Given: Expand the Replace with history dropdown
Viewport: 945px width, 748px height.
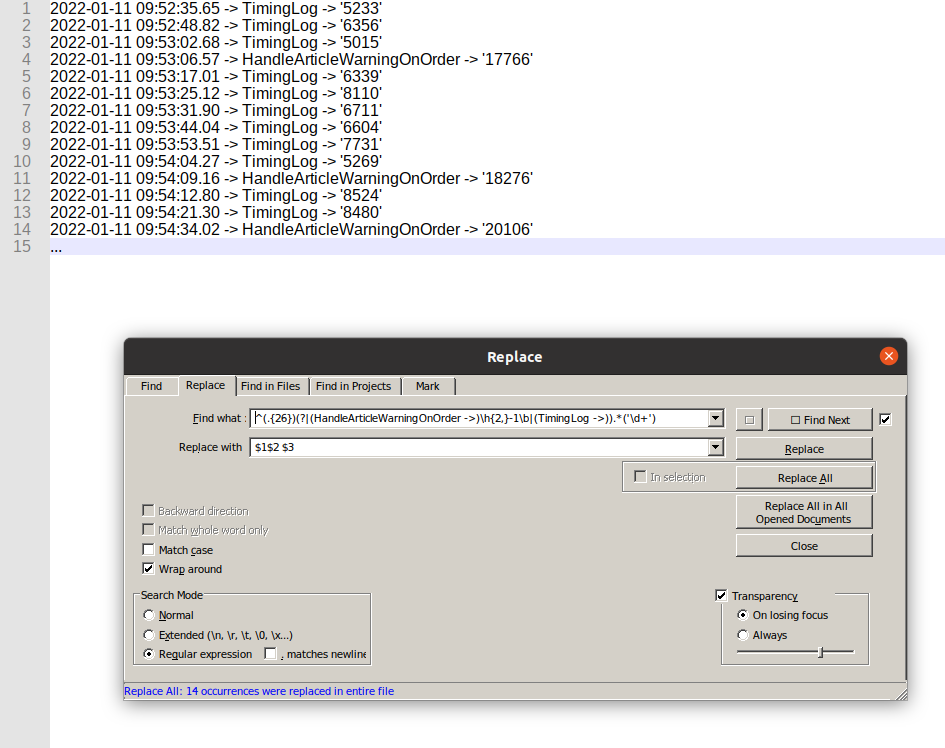Looking at the screenshot, I should [x=715, y=447].
